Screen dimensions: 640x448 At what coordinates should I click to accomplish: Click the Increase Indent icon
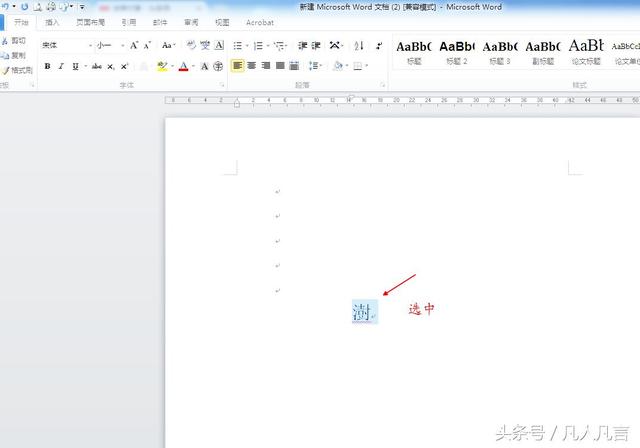tap(316, 46)
